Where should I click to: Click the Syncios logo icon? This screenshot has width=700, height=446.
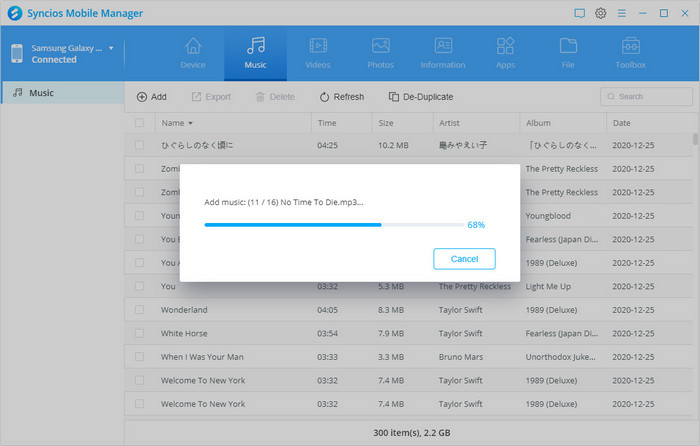(15, 13)
